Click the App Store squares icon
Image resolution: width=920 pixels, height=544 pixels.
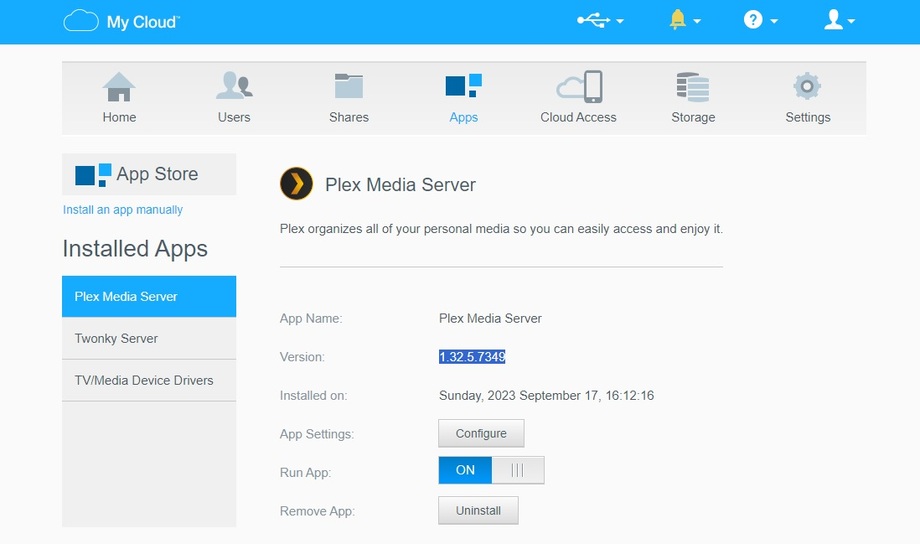(93, 175)
